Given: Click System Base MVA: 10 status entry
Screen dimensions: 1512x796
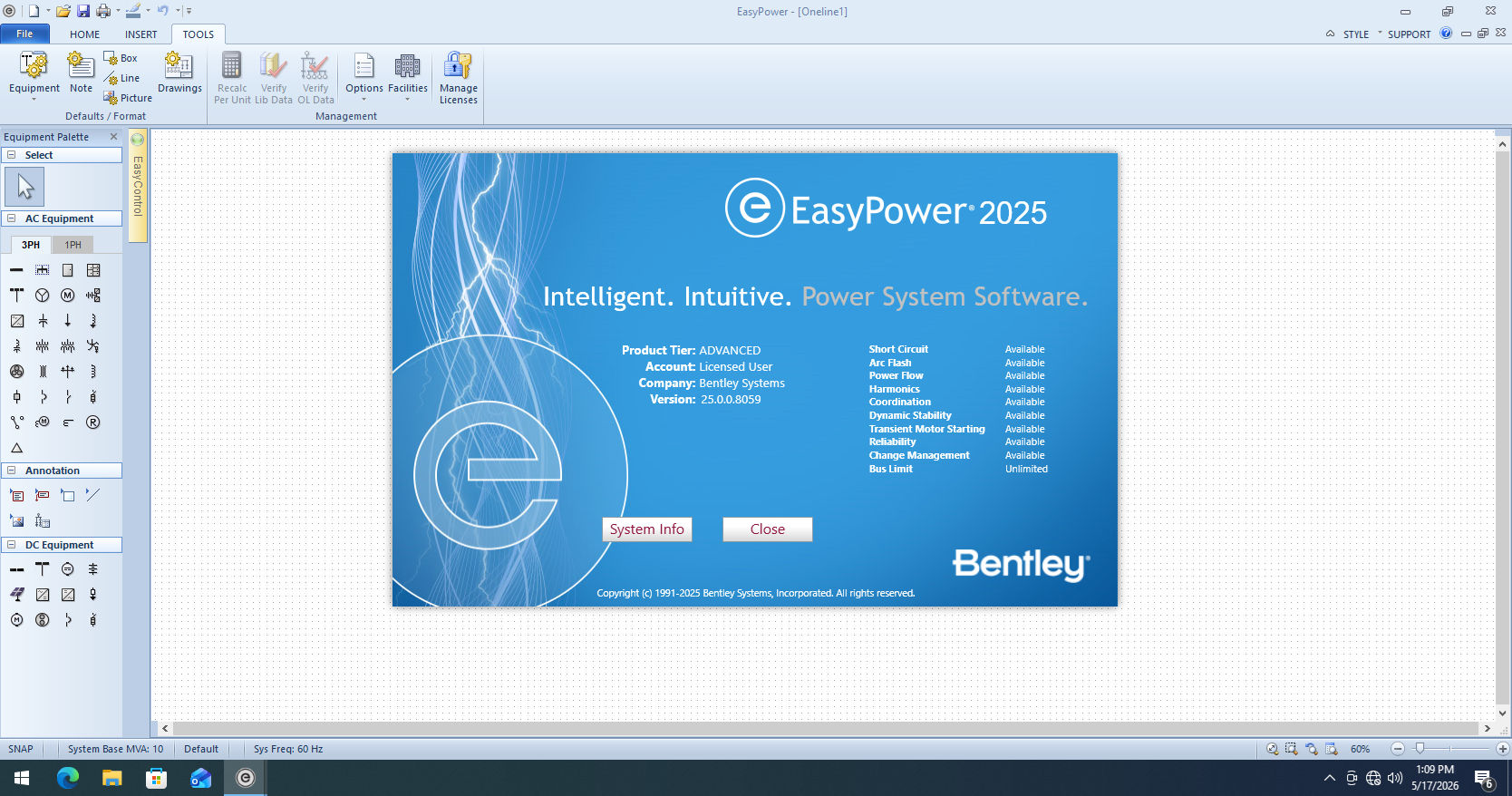Looking at the screenshot, I should click(115, 749).
